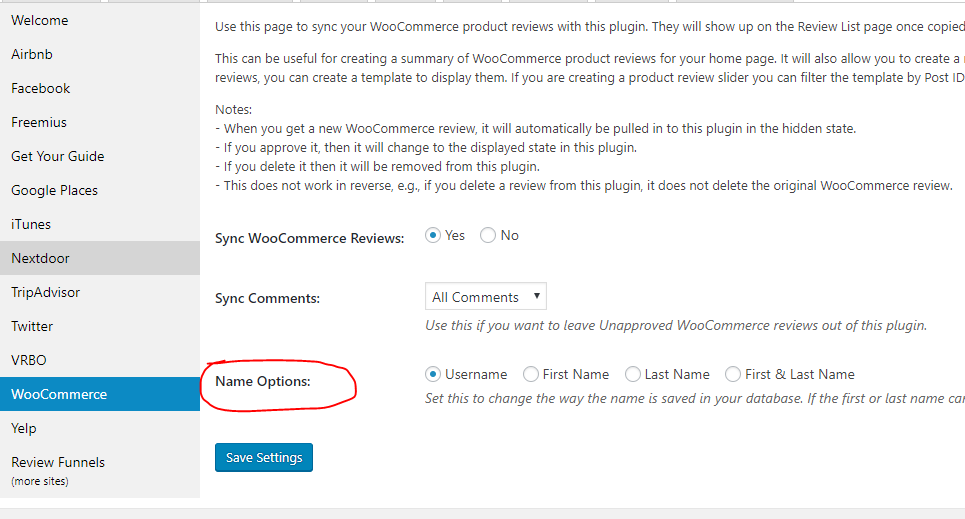Image resolution: width=965 pixels, height=519 pixels.
Task: Go to the Freemius tab
Action: click(x=100, y=122)
